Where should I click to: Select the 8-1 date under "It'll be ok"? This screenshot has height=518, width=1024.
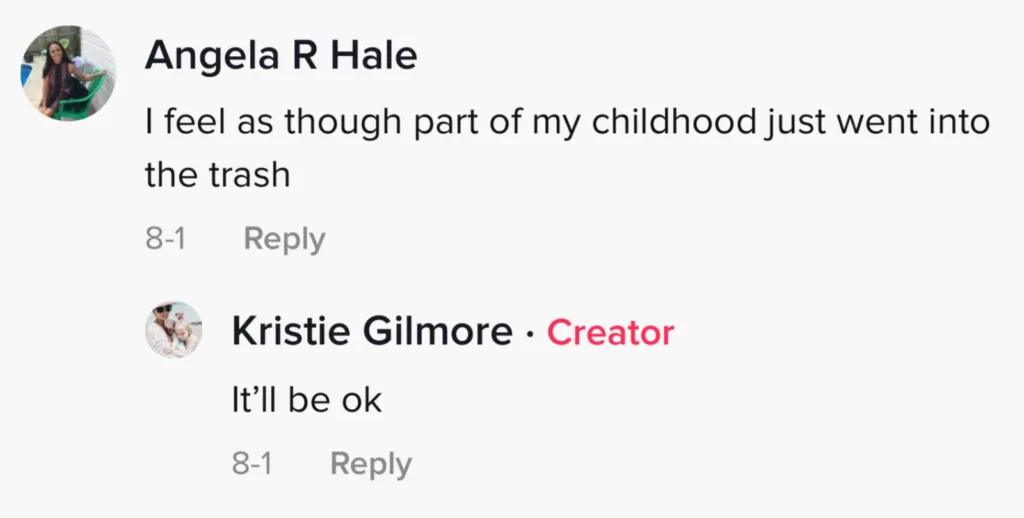tap(252, 464)
